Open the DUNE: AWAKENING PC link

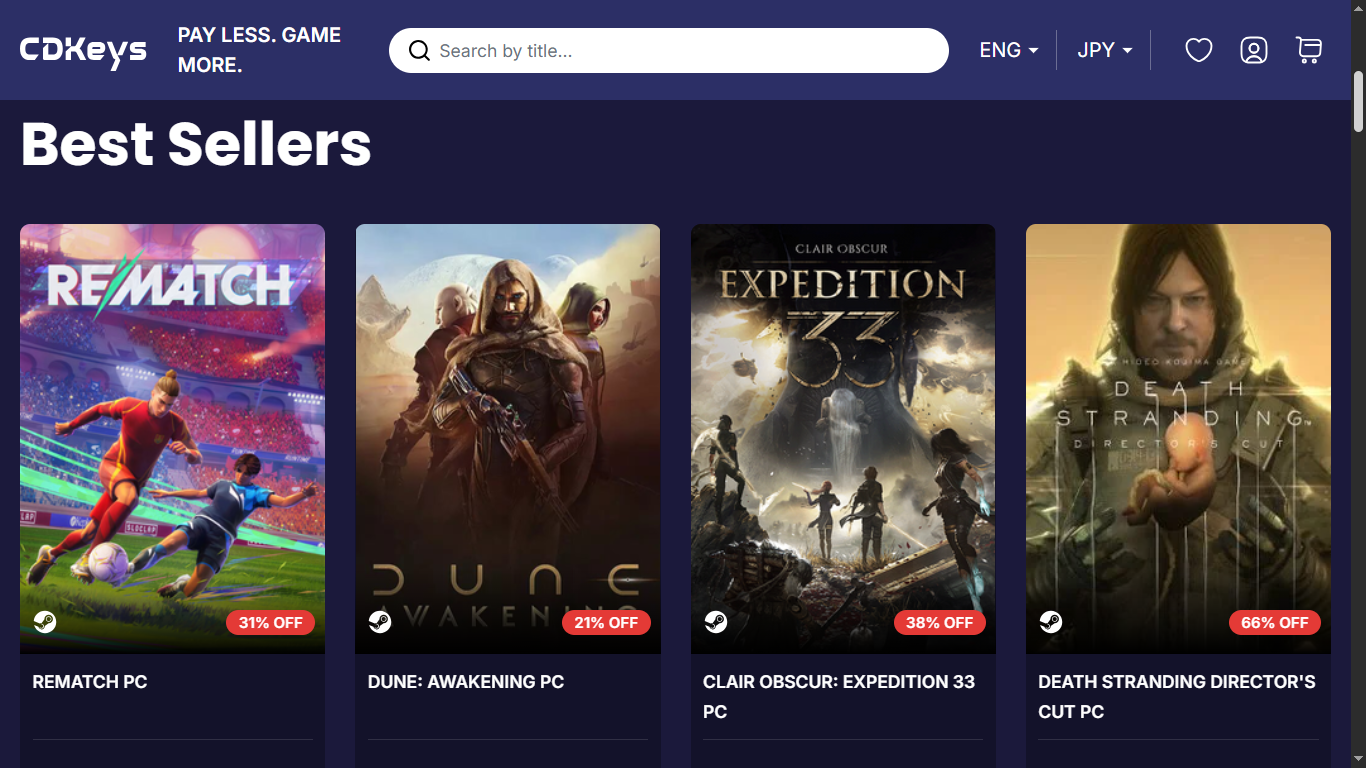466,682
